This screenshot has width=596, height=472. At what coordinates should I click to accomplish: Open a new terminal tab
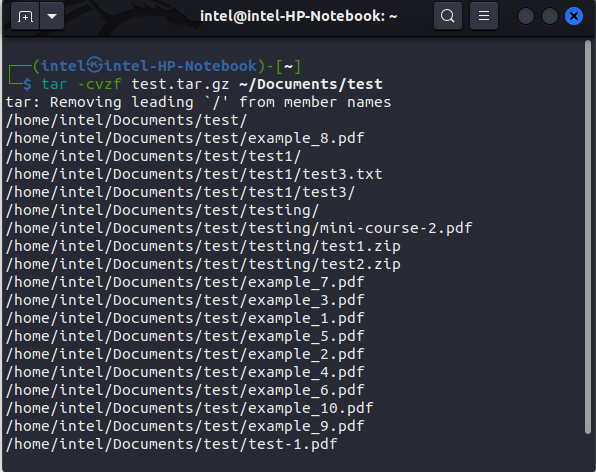click(25, 16)
